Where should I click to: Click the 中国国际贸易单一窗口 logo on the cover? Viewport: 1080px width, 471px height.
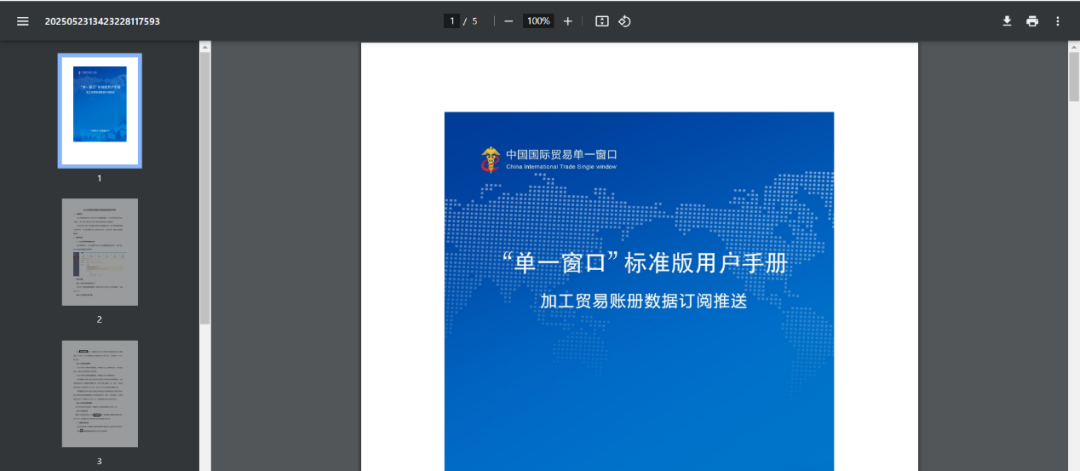tap(549, 158)
